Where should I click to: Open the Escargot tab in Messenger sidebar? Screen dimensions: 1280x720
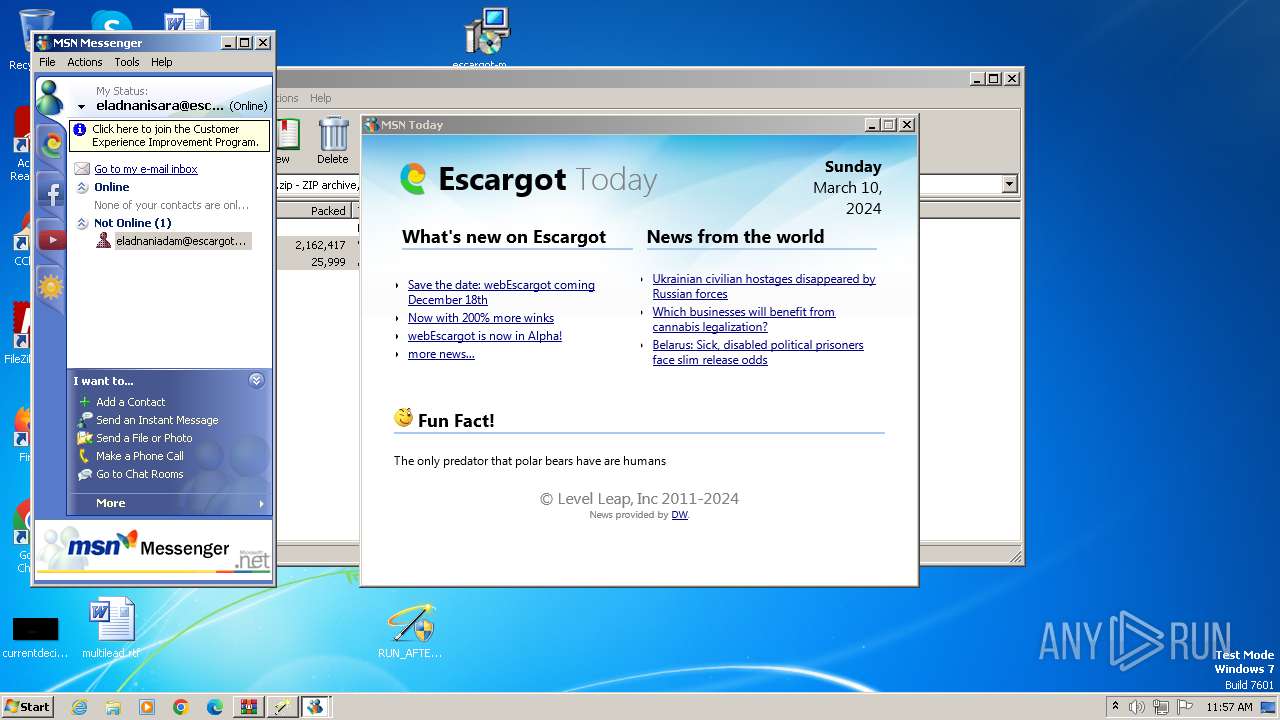pos(50,144)
